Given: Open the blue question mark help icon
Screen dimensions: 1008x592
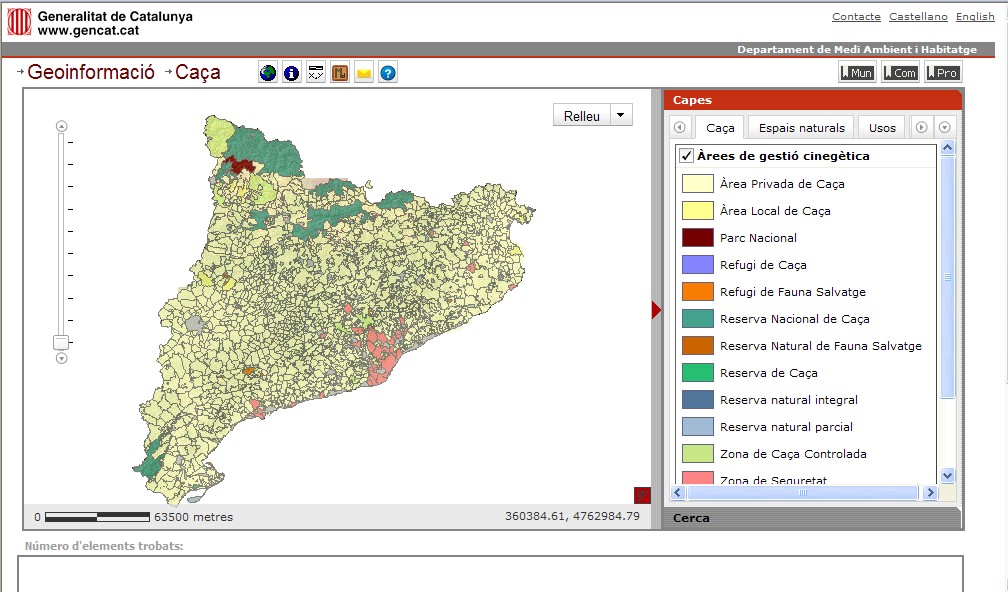Looking at the screenshot, I should (388, 73).
